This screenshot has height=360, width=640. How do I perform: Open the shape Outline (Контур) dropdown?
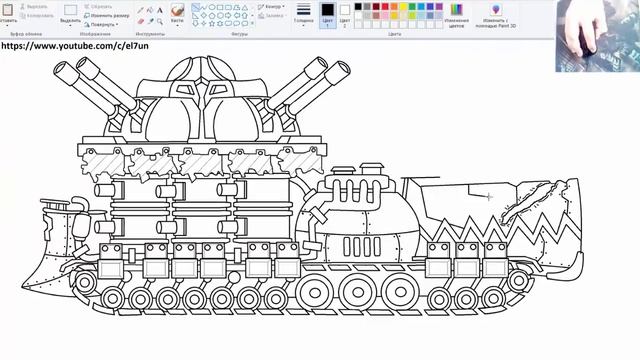click(x=271, y=7)
